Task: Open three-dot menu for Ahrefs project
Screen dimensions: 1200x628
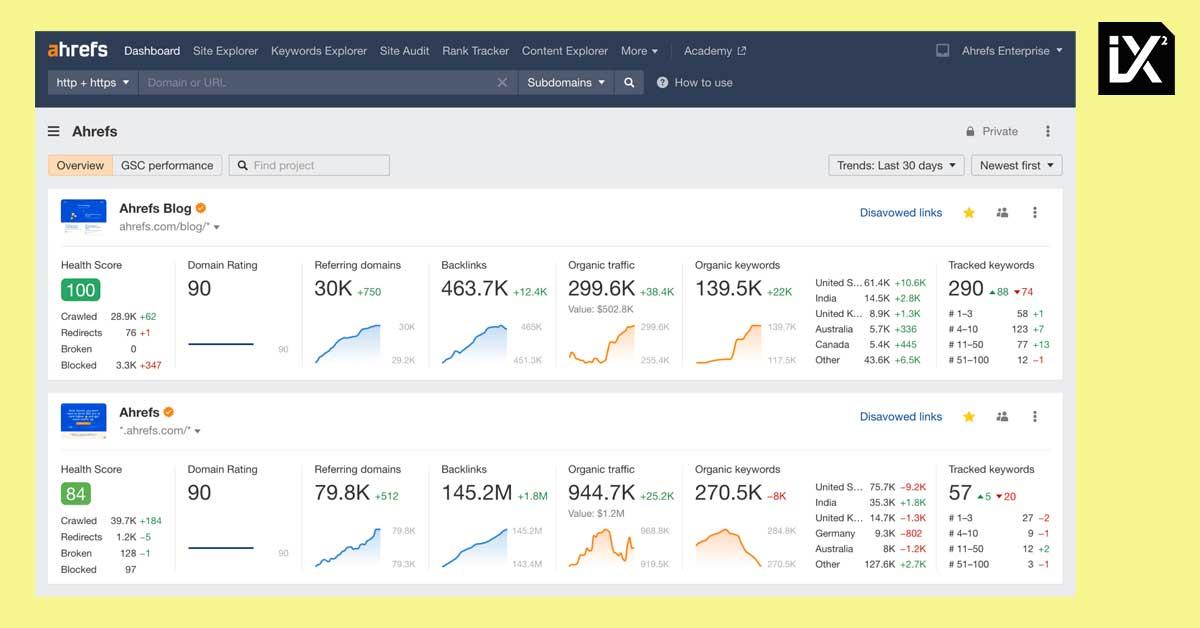Action: (x=1035, y=417)
